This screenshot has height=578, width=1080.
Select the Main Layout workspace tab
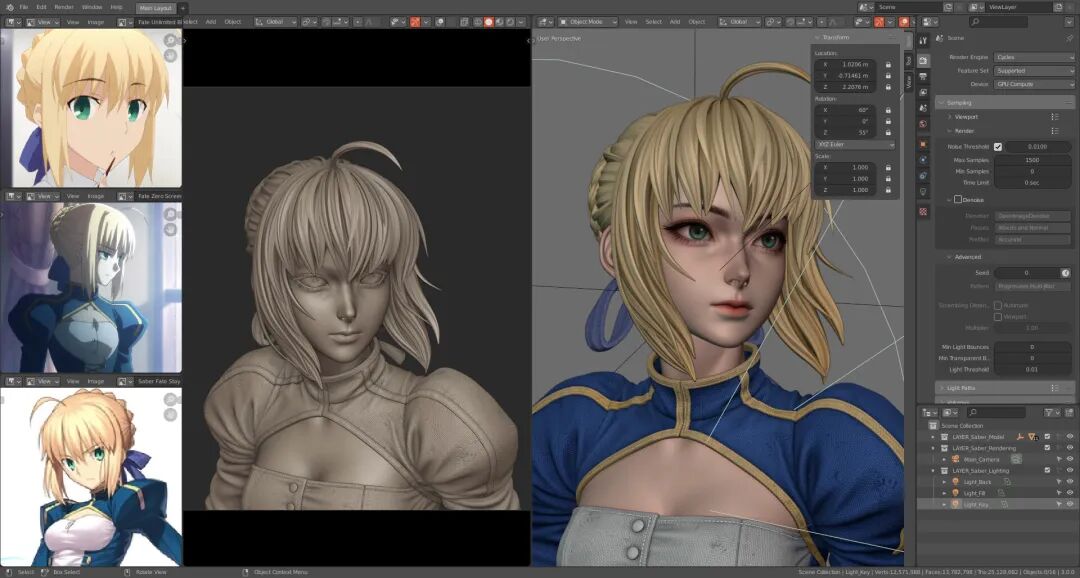[x=156, y=8]
